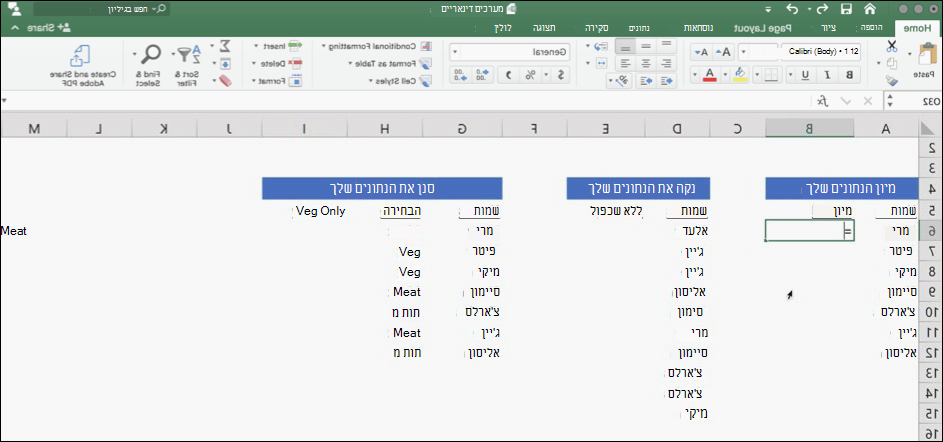Toggle align text right
Screen dimensions: 943x442
[666, 63]
